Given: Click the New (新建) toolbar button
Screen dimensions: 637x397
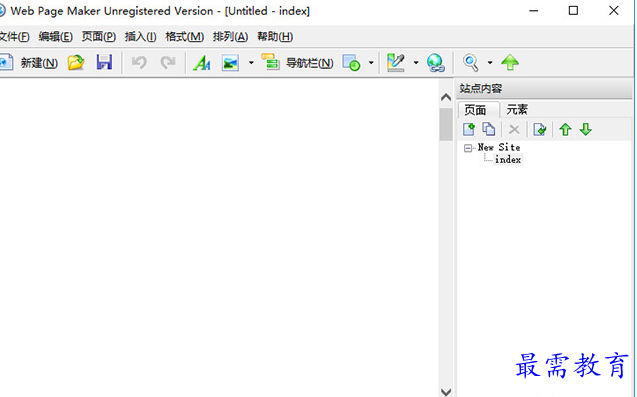Looking at the screenshot, I should (x=28, y=63).
